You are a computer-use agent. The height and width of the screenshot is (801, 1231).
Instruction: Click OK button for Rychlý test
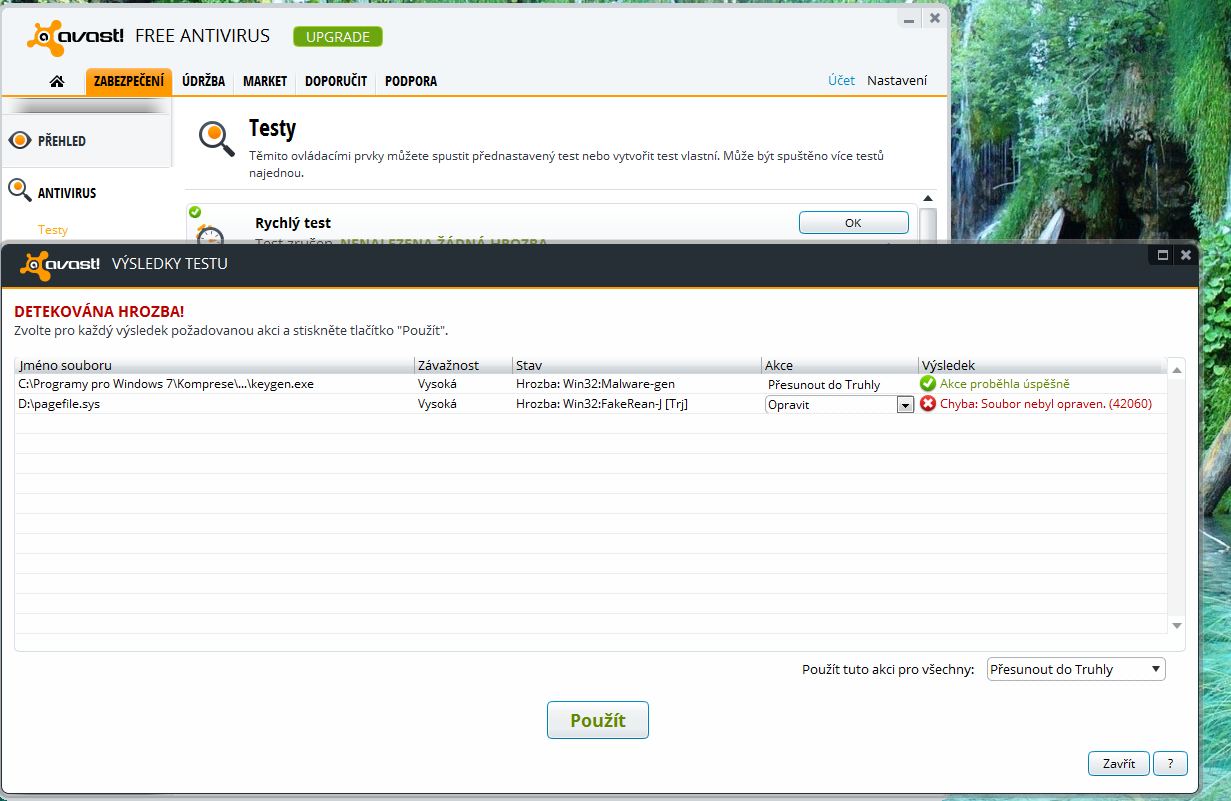(x=853, y=223)
